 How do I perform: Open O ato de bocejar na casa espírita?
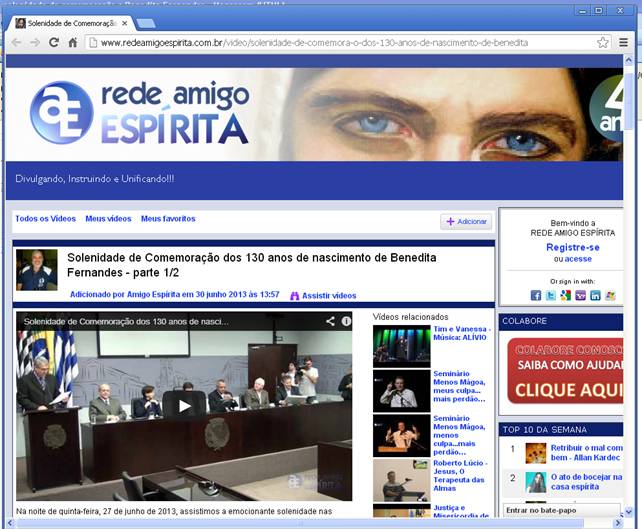coord(587,482)
